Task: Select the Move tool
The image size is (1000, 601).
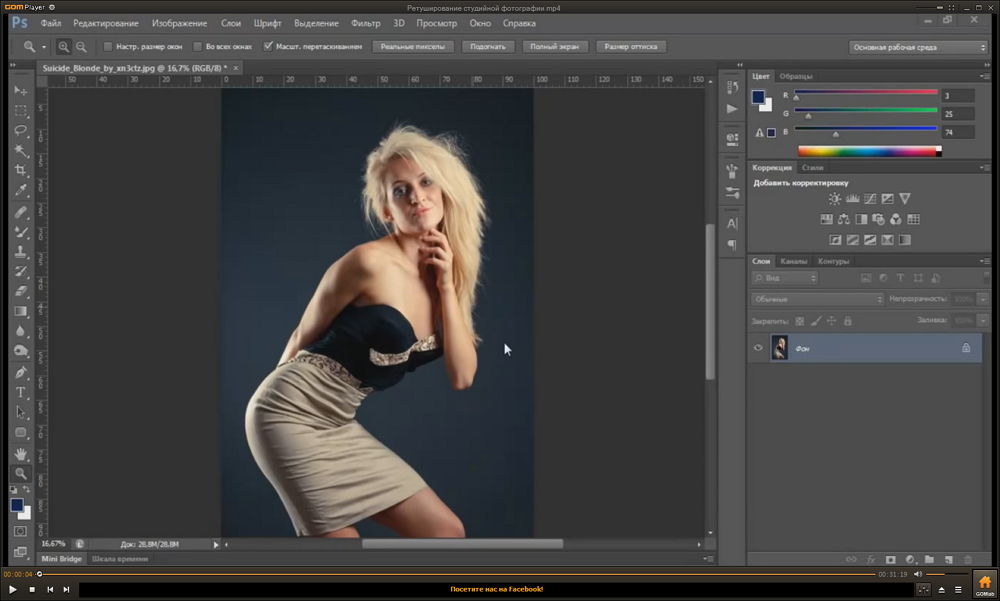Action: (21, 91)
